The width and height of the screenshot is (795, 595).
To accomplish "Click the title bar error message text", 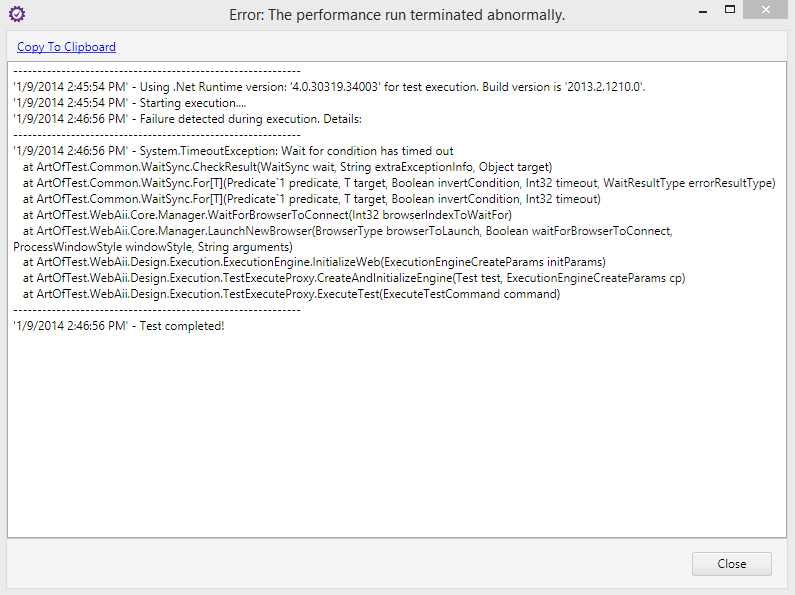I will [x=397, y=15].
